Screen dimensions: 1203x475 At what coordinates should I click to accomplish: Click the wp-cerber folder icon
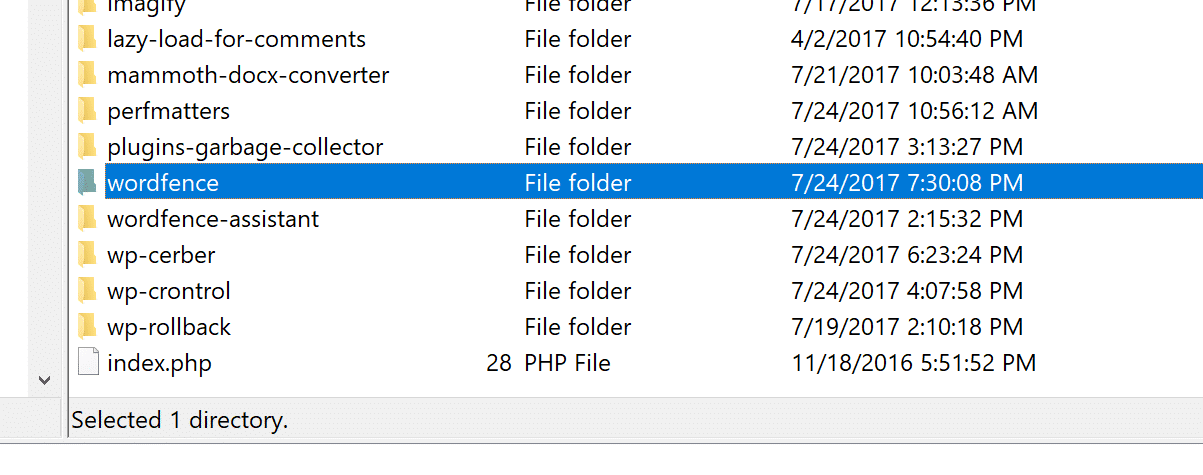(88, 255)
